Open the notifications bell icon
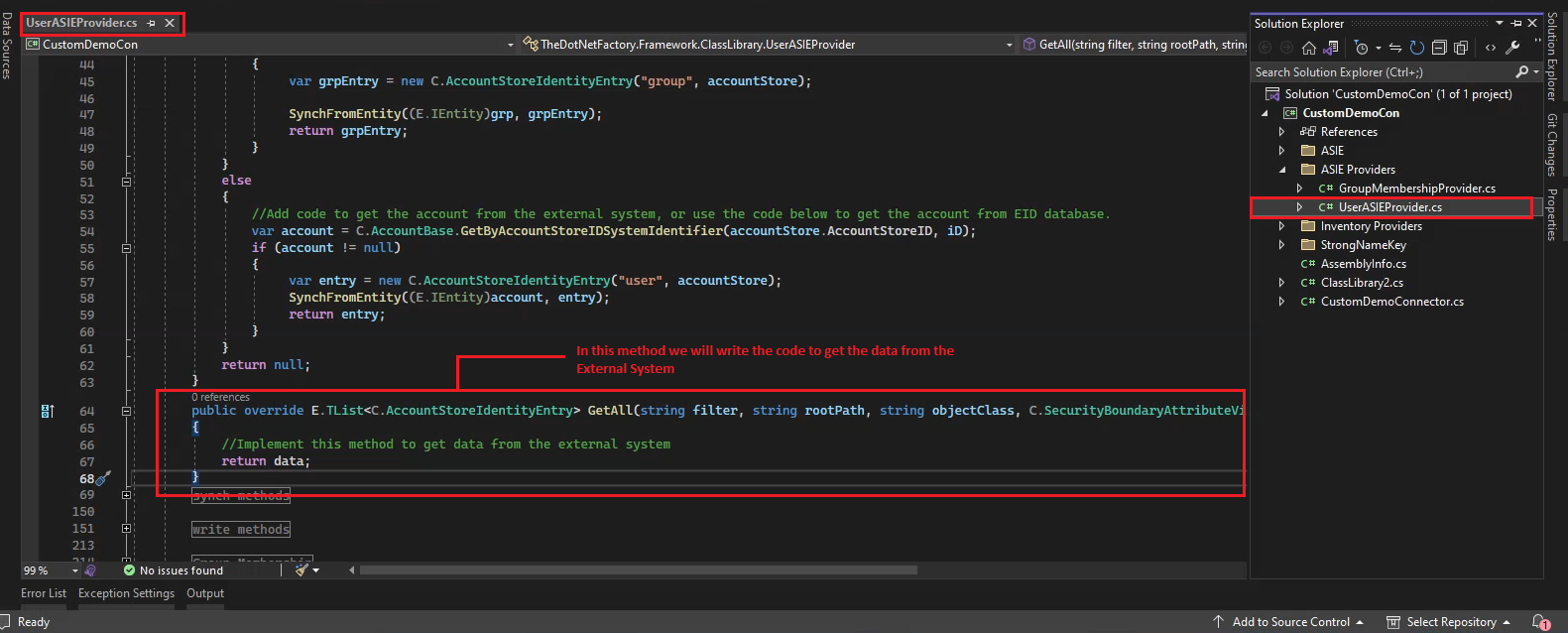 [x=1540, y=622]
